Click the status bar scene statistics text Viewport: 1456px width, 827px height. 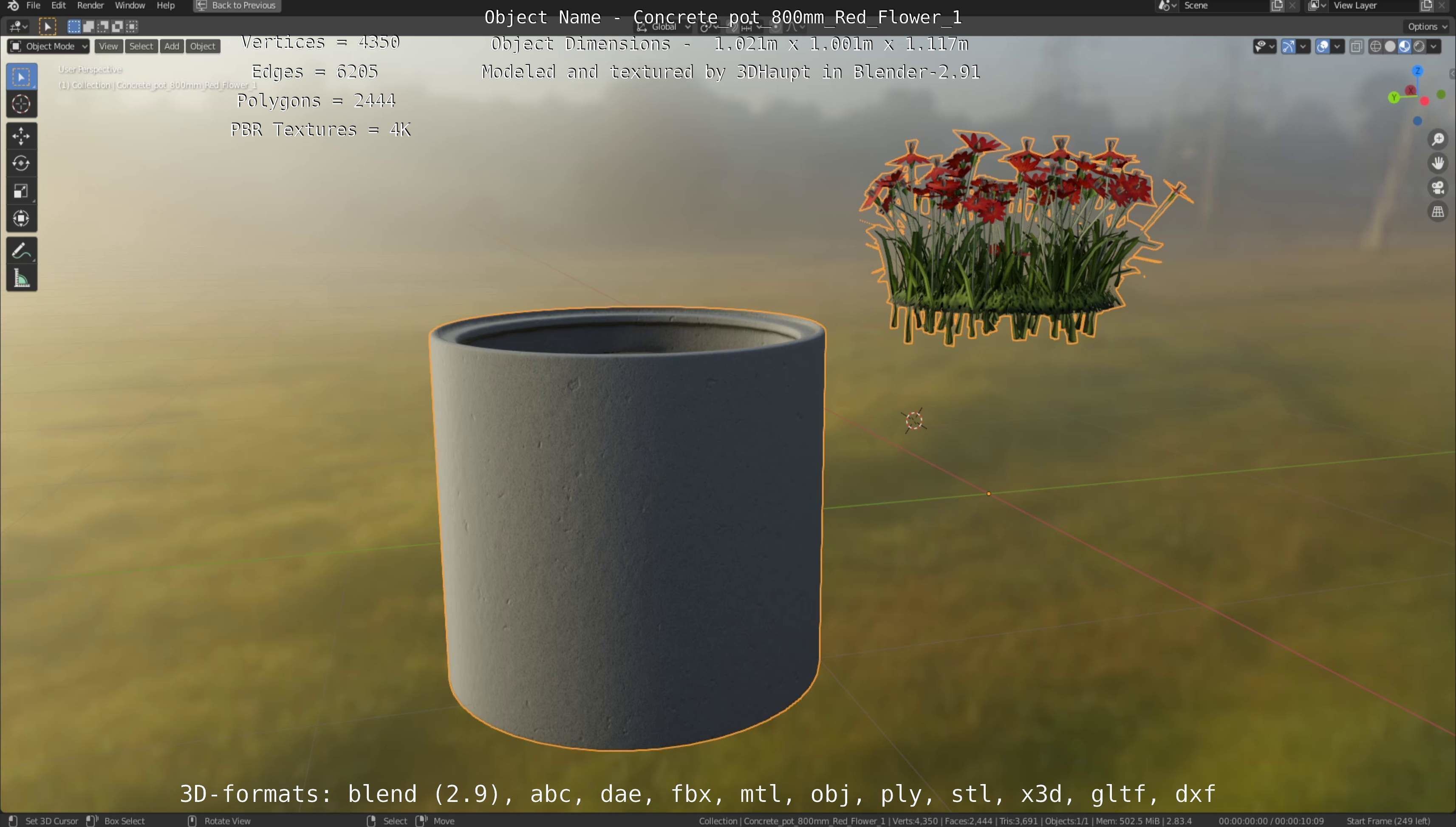[945, 821]
